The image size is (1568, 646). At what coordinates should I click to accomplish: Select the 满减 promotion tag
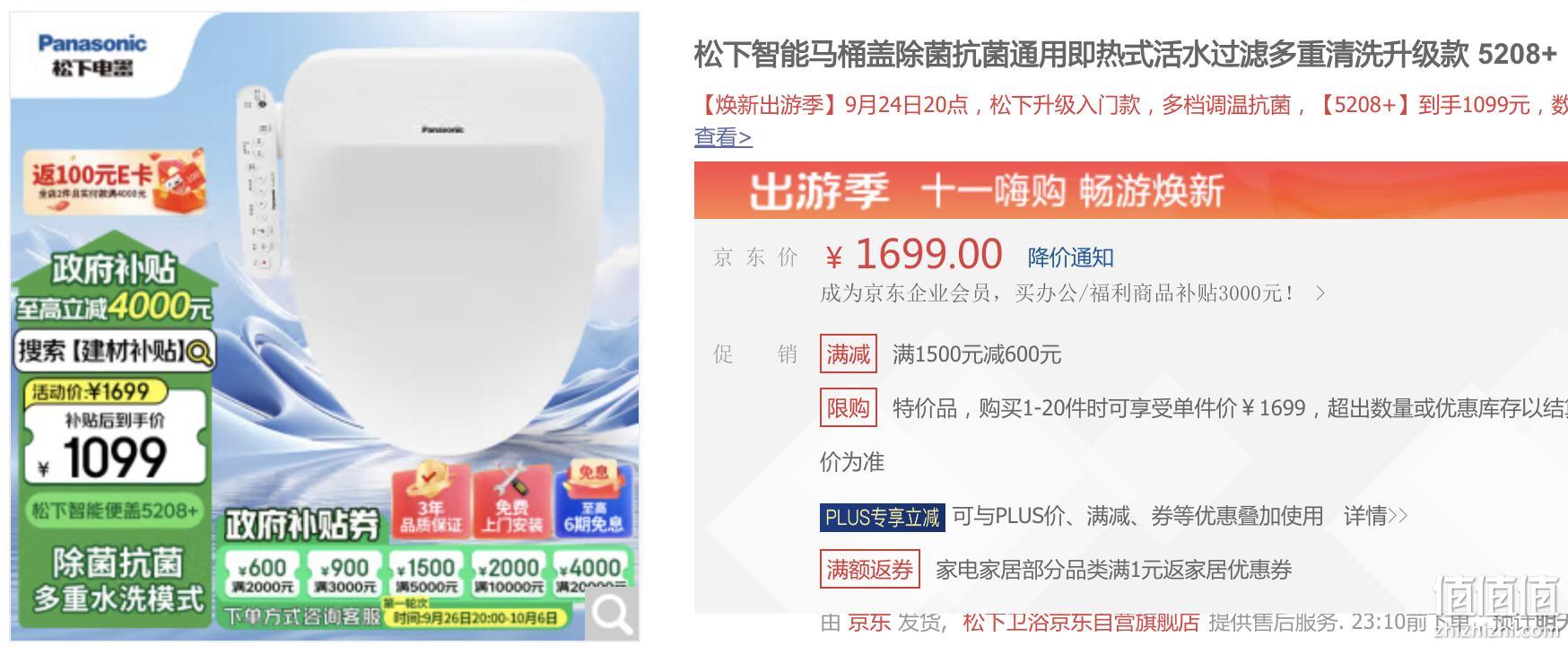(x=848, y=354)
